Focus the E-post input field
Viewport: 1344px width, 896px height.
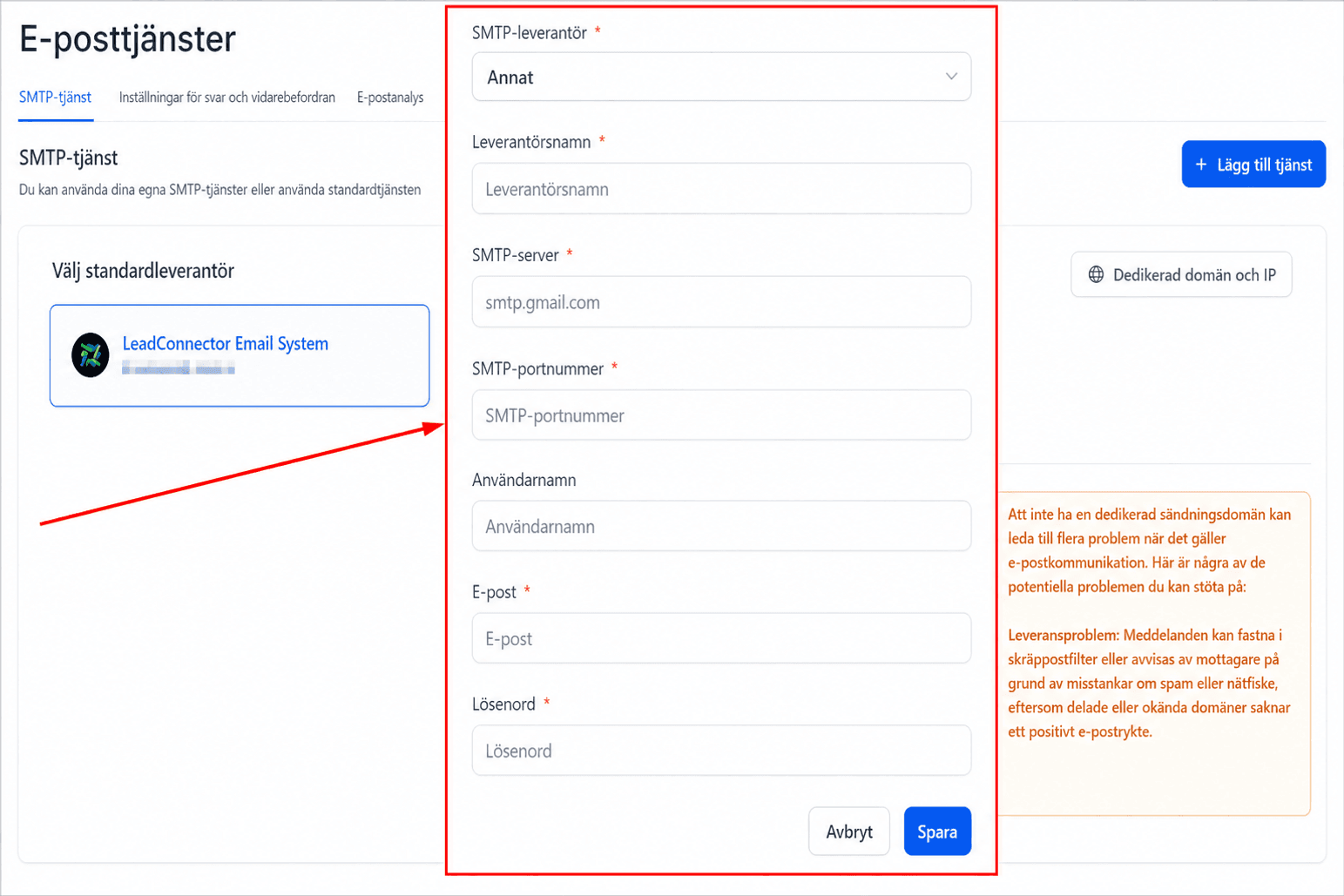pyautogui.click(x=721, y=638)
